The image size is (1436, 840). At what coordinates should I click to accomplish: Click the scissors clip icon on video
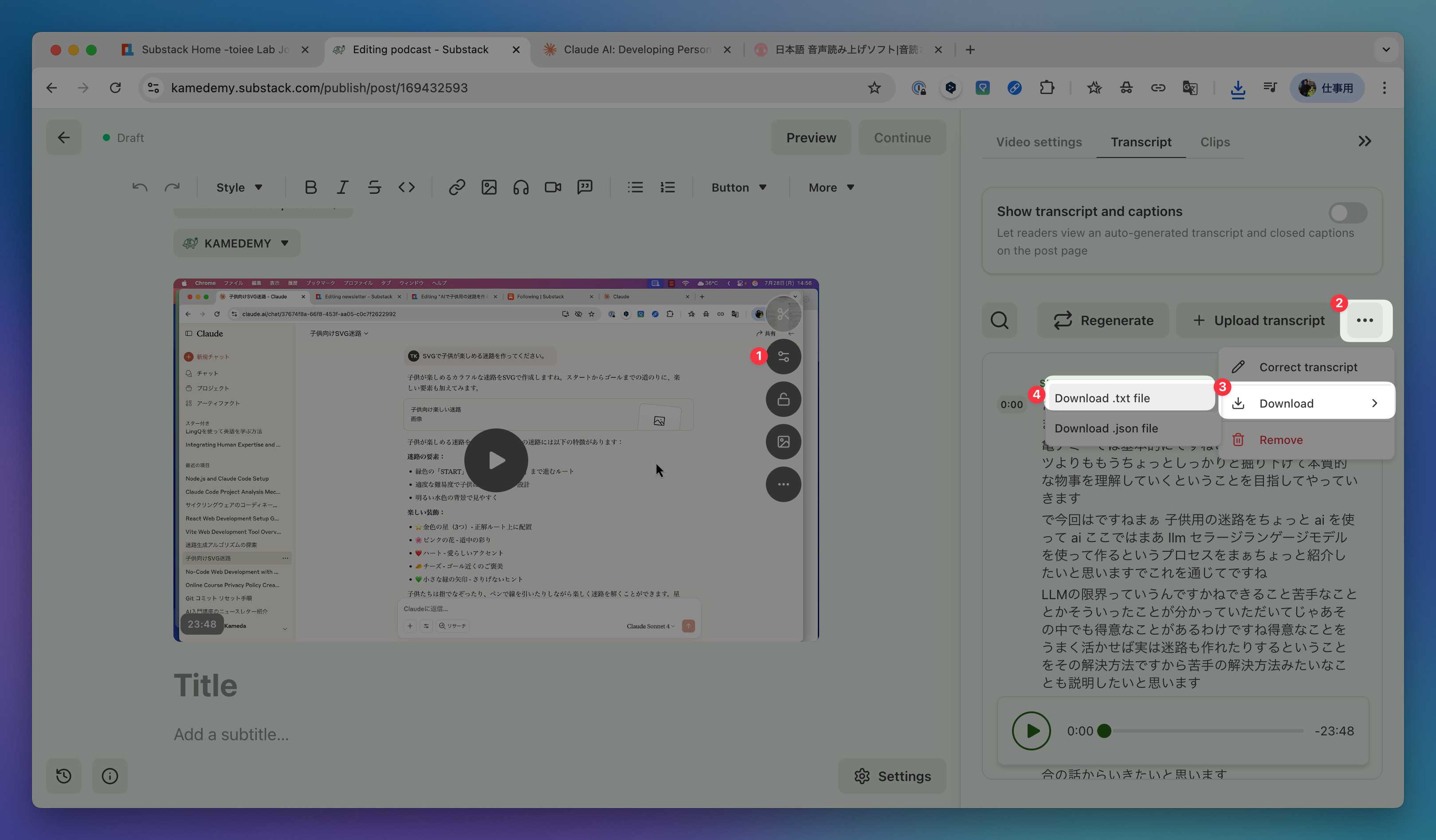point(784,314)
